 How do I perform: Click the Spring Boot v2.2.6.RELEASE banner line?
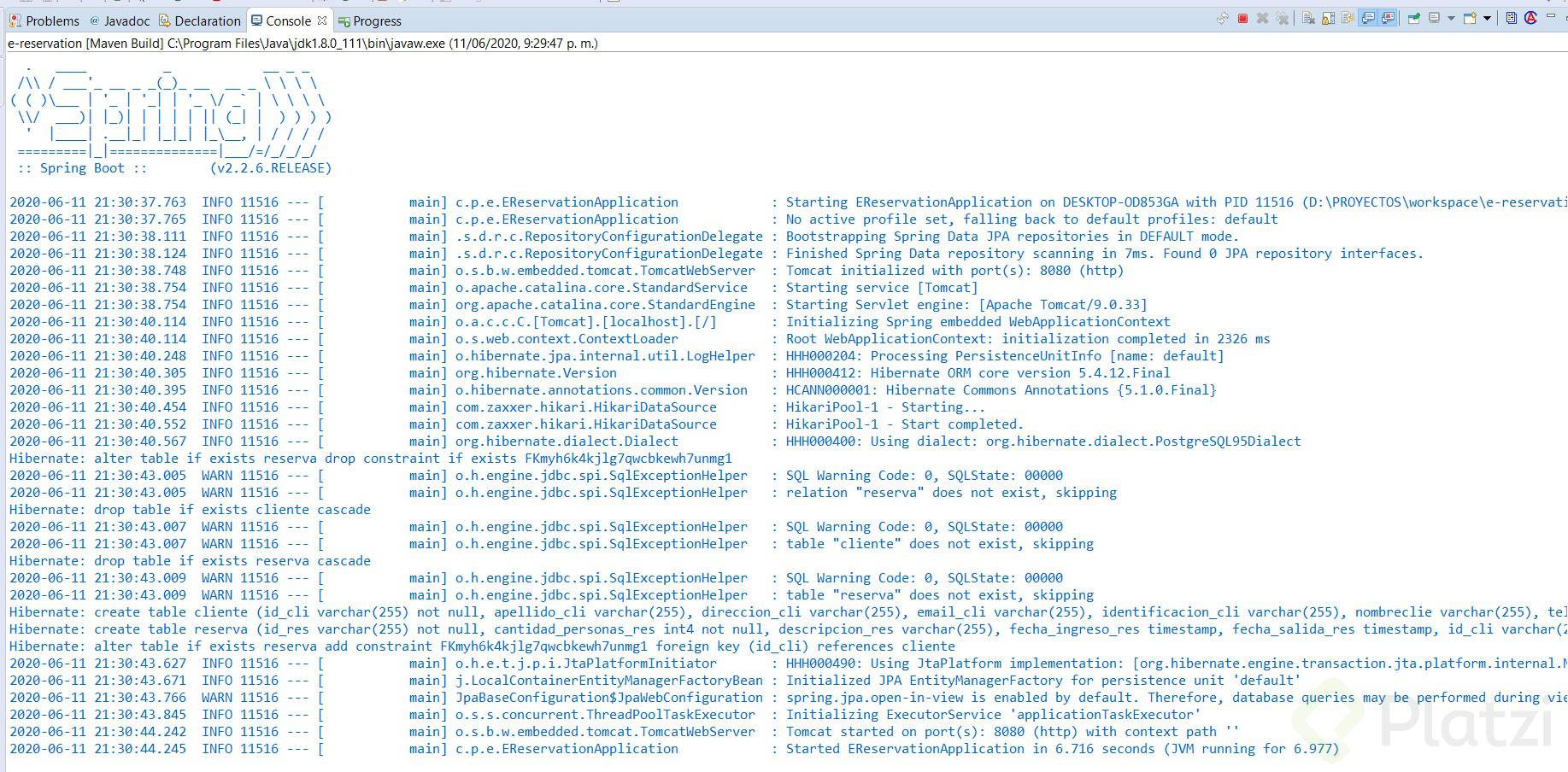tap(174, 168)
